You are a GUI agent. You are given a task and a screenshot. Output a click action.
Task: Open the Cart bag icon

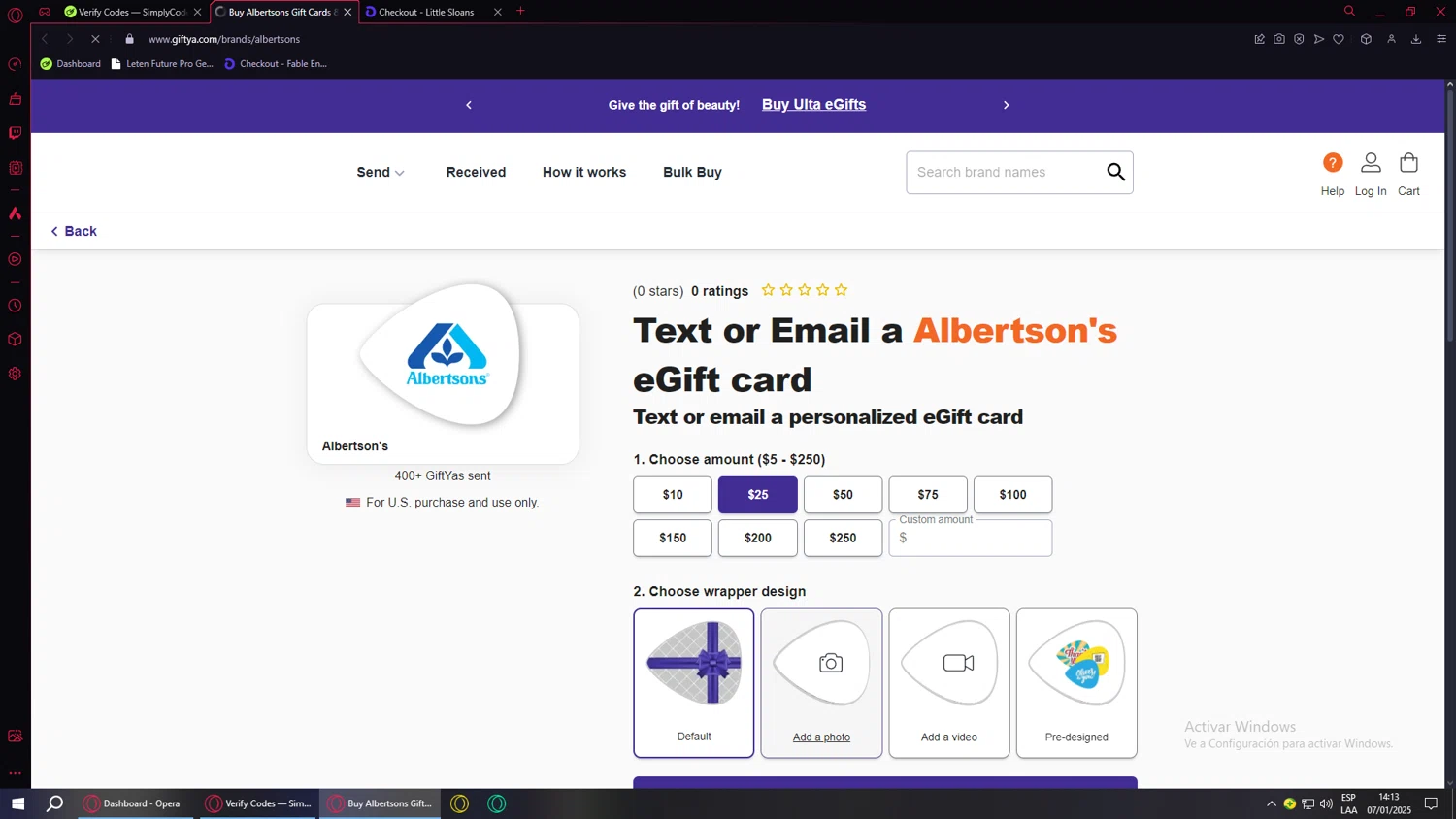click(x=1408, y=162)
